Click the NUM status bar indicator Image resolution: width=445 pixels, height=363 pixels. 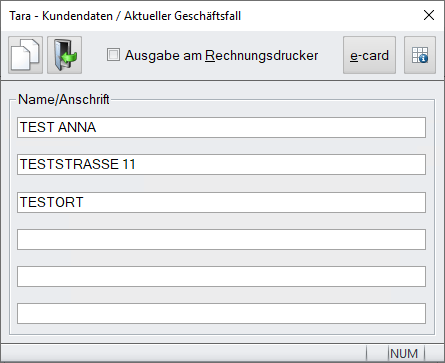[404, 353]
